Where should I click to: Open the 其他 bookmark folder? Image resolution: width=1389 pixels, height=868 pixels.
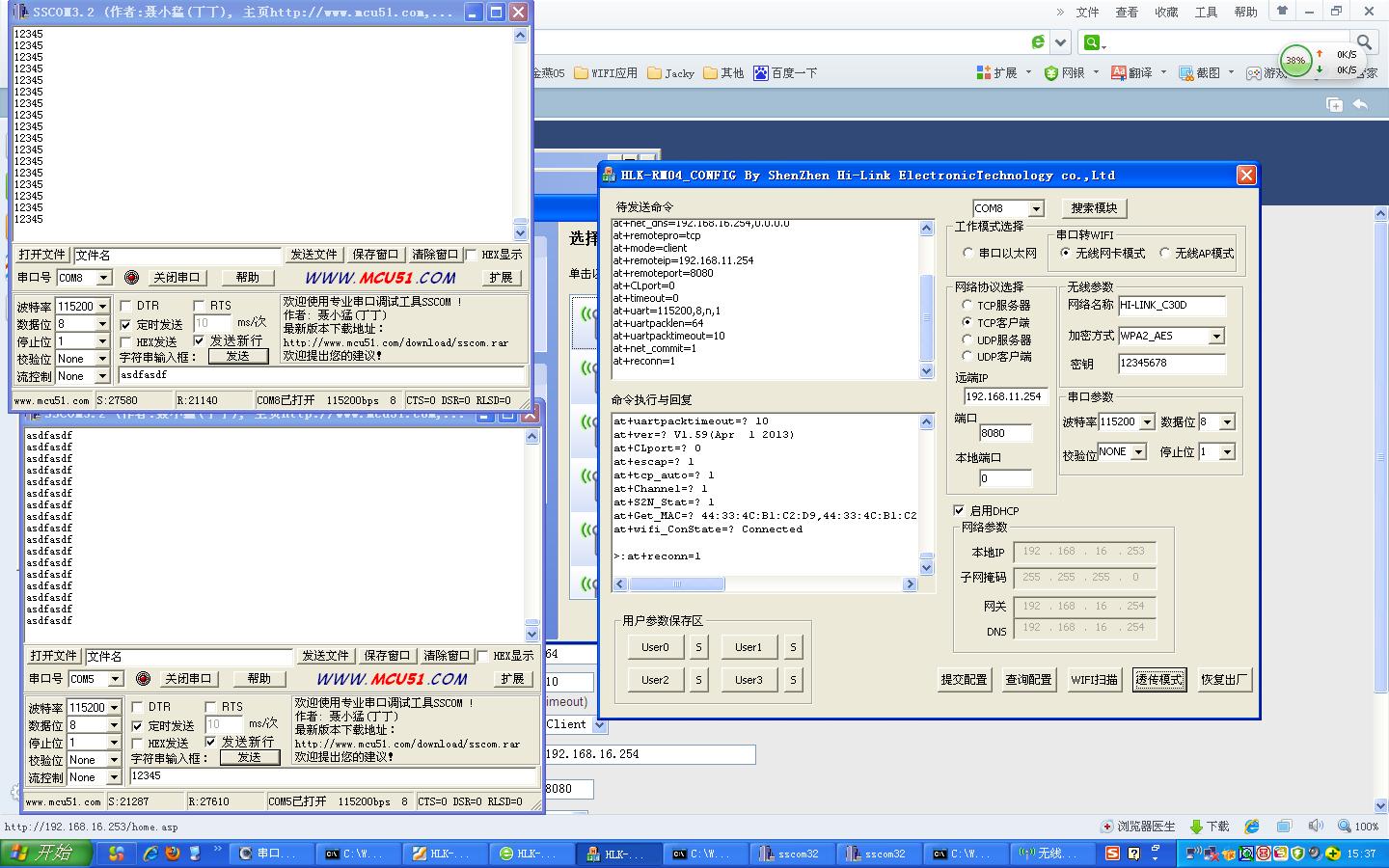coord(724,73)
